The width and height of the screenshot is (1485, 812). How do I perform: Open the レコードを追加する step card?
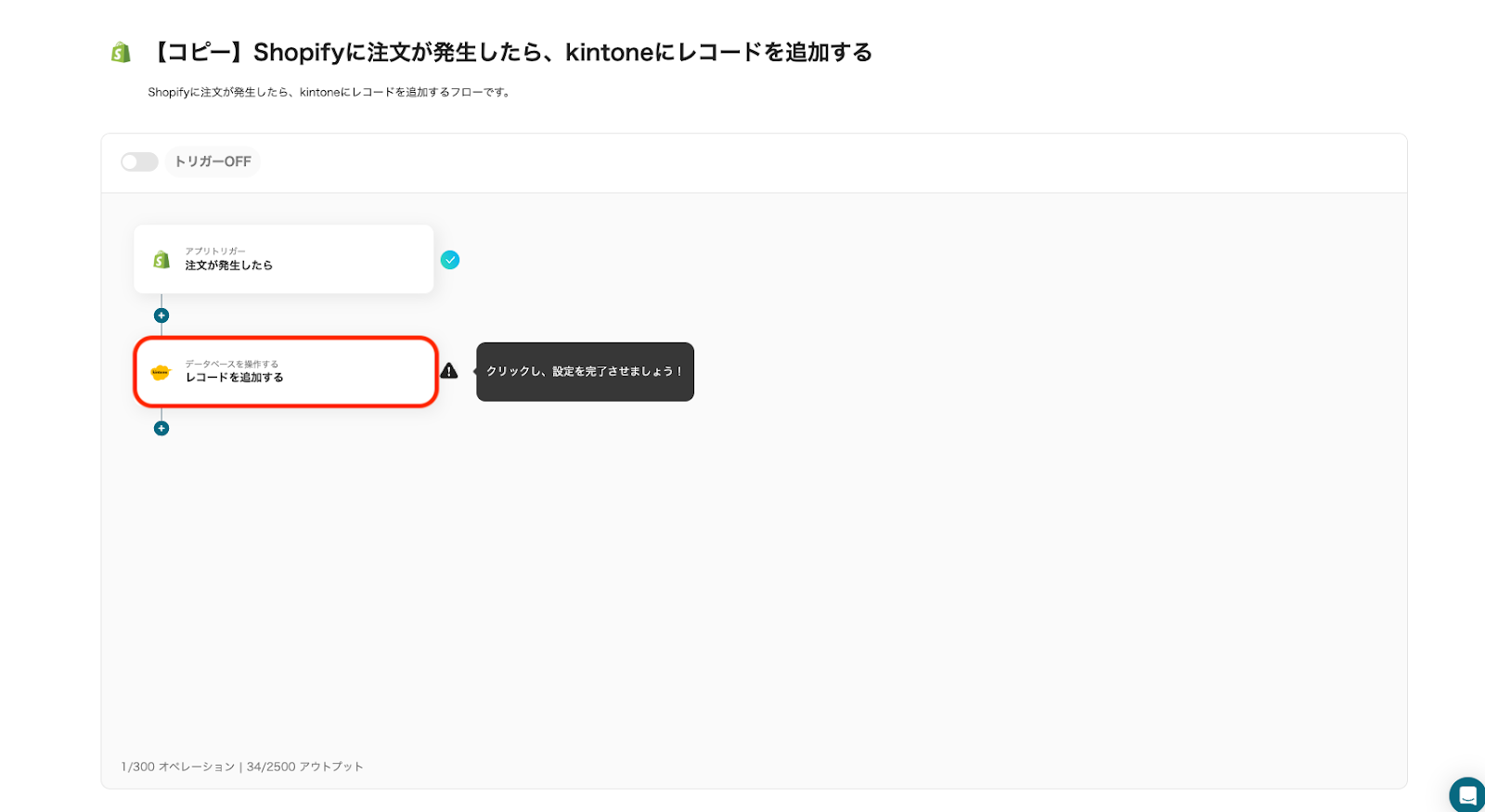(x=286, y=371)
